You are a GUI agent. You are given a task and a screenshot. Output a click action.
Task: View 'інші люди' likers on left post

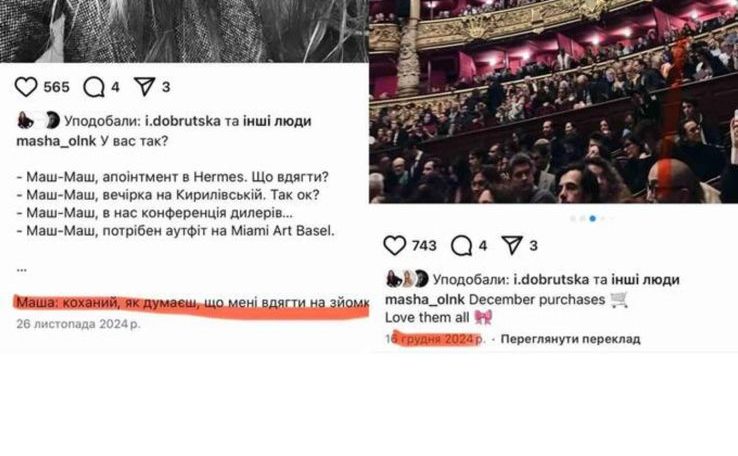click(277, 121)
